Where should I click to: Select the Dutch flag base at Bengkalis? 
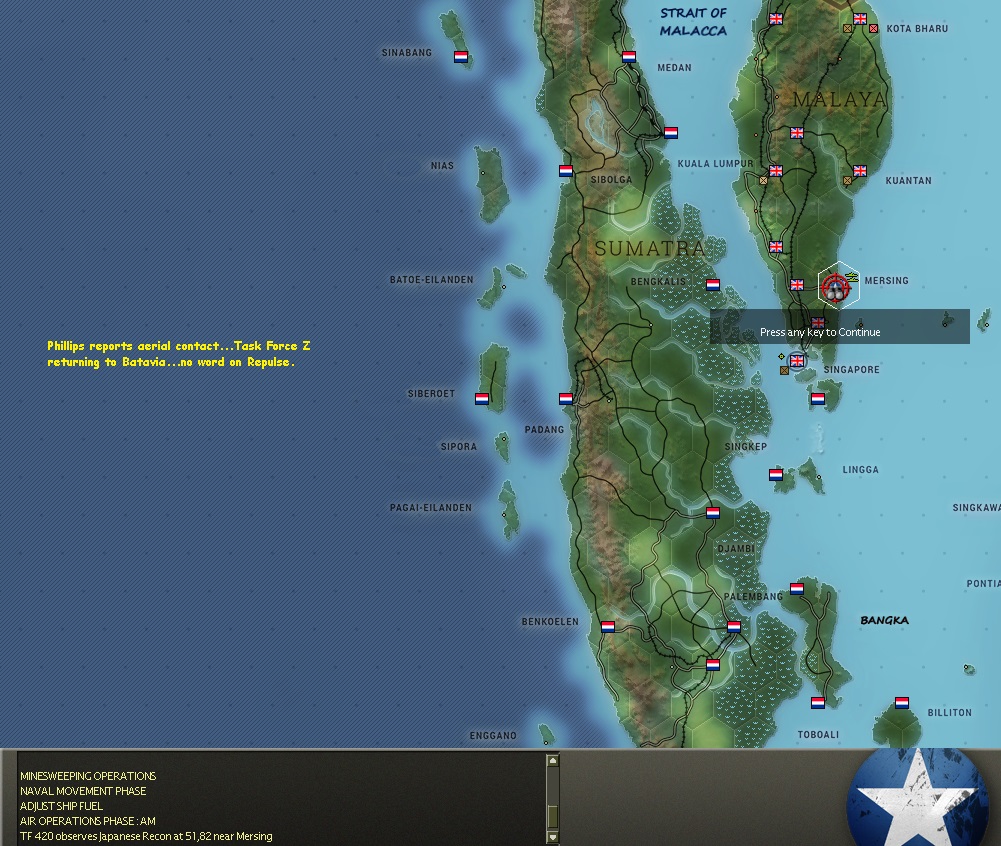click(713, 285)
